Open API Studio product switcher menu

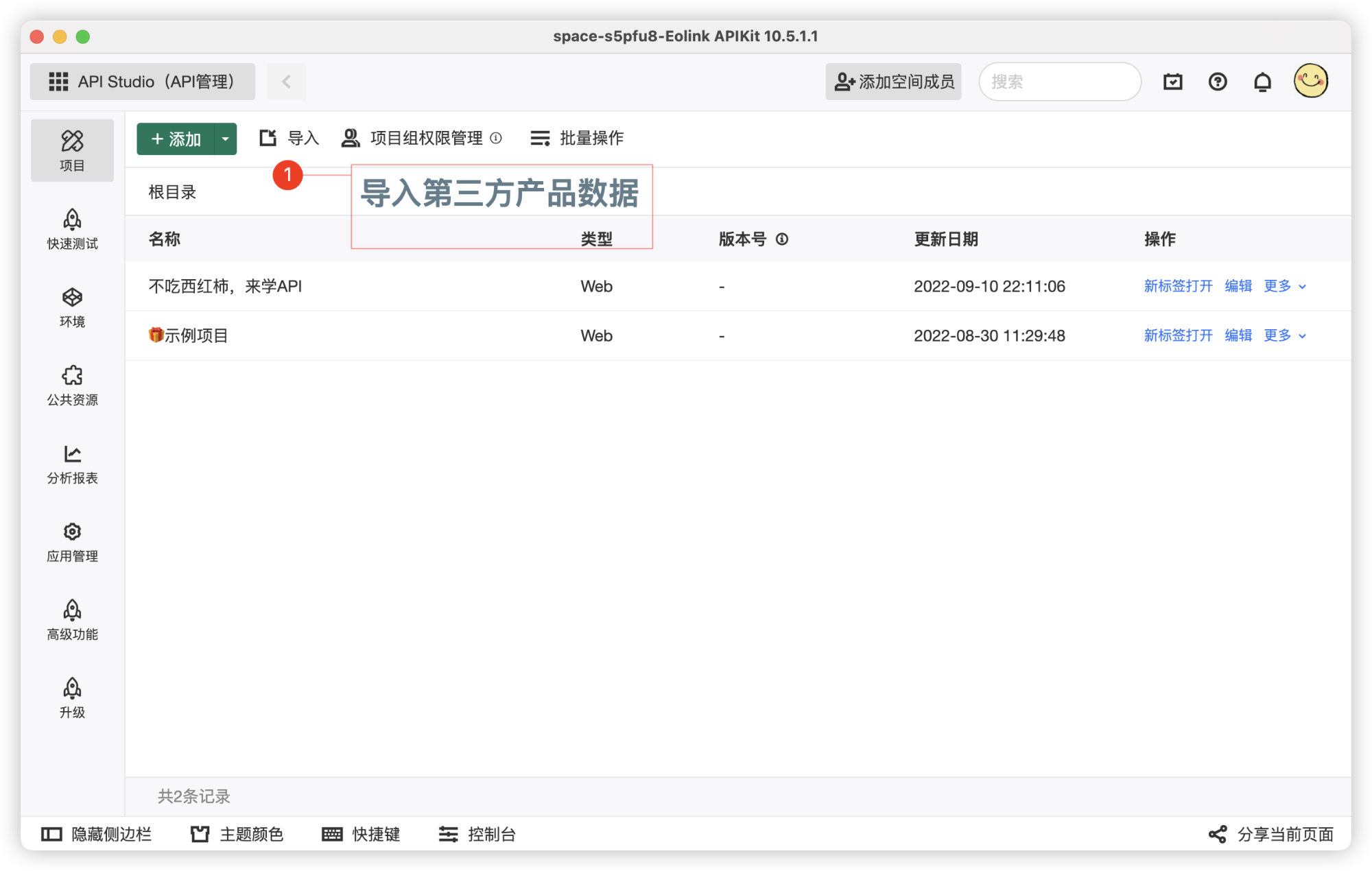142,82
